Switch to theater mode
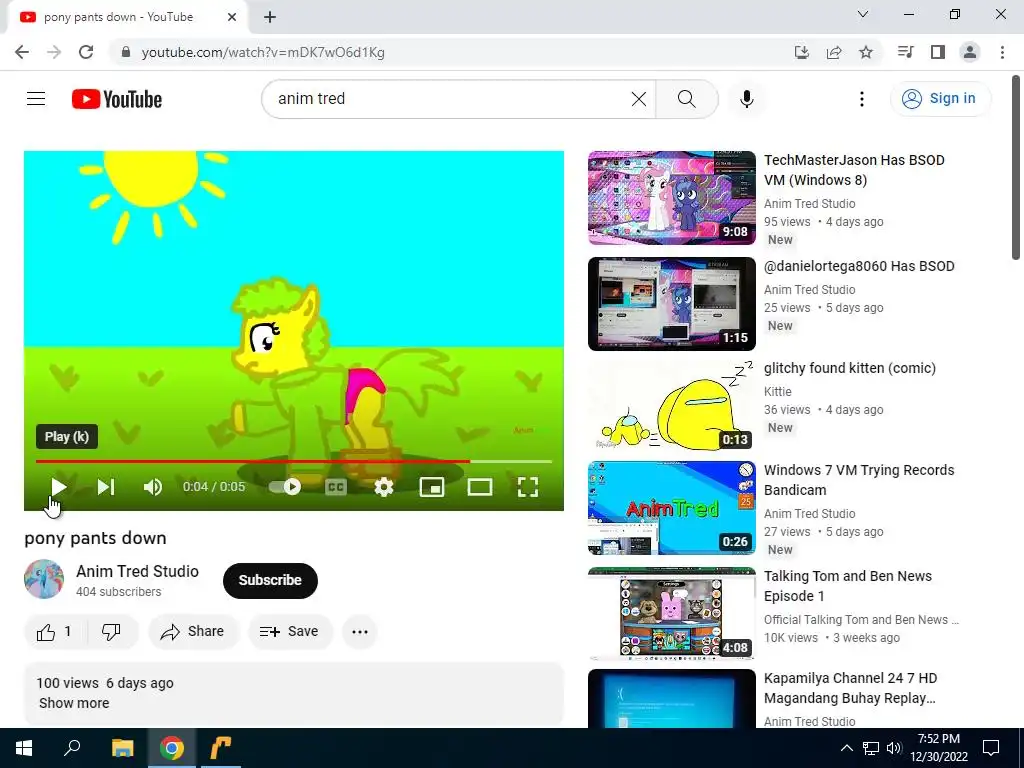This screenshot has width=1024, height=768. pyautogui.click(x=480, y=487)
